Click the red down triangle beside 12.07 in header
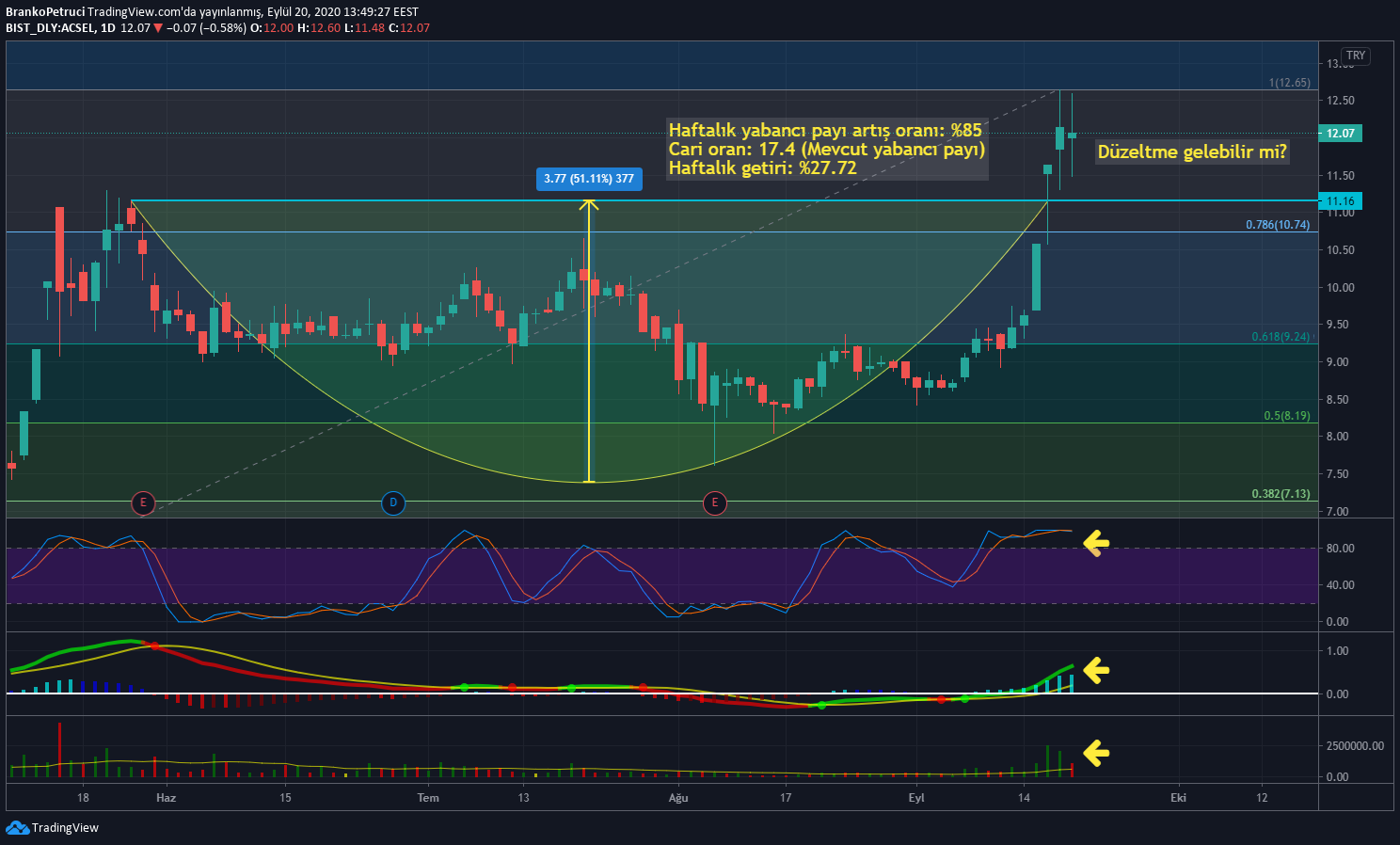This screenshot has height=845, width=1400. coord(158,28)
